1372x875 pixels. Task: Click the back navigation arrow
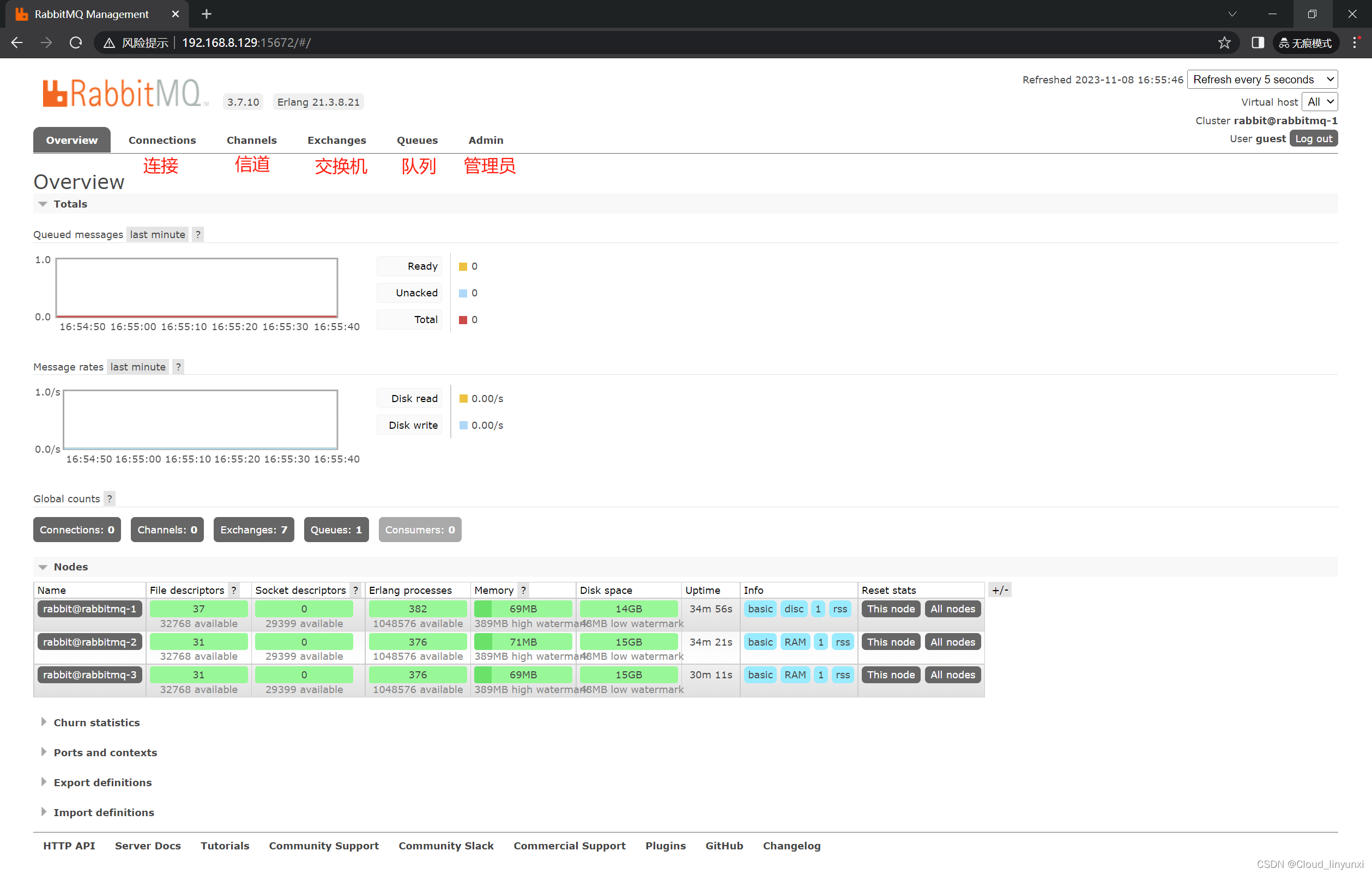coord(17,42)
